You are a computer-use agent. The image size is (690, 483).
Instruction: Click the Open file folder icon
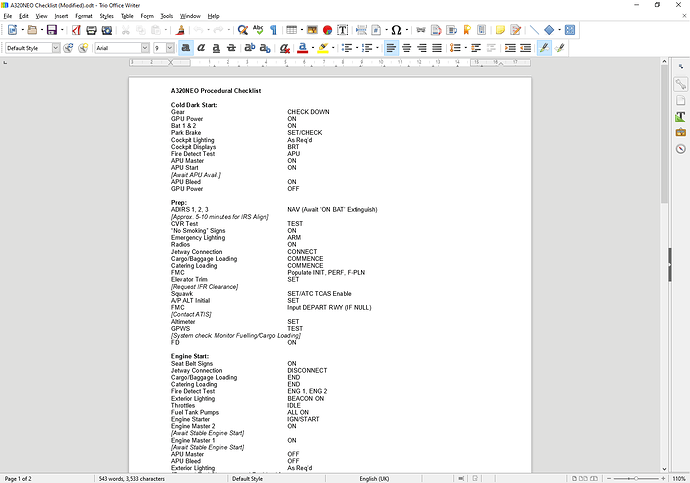[32, 30]
